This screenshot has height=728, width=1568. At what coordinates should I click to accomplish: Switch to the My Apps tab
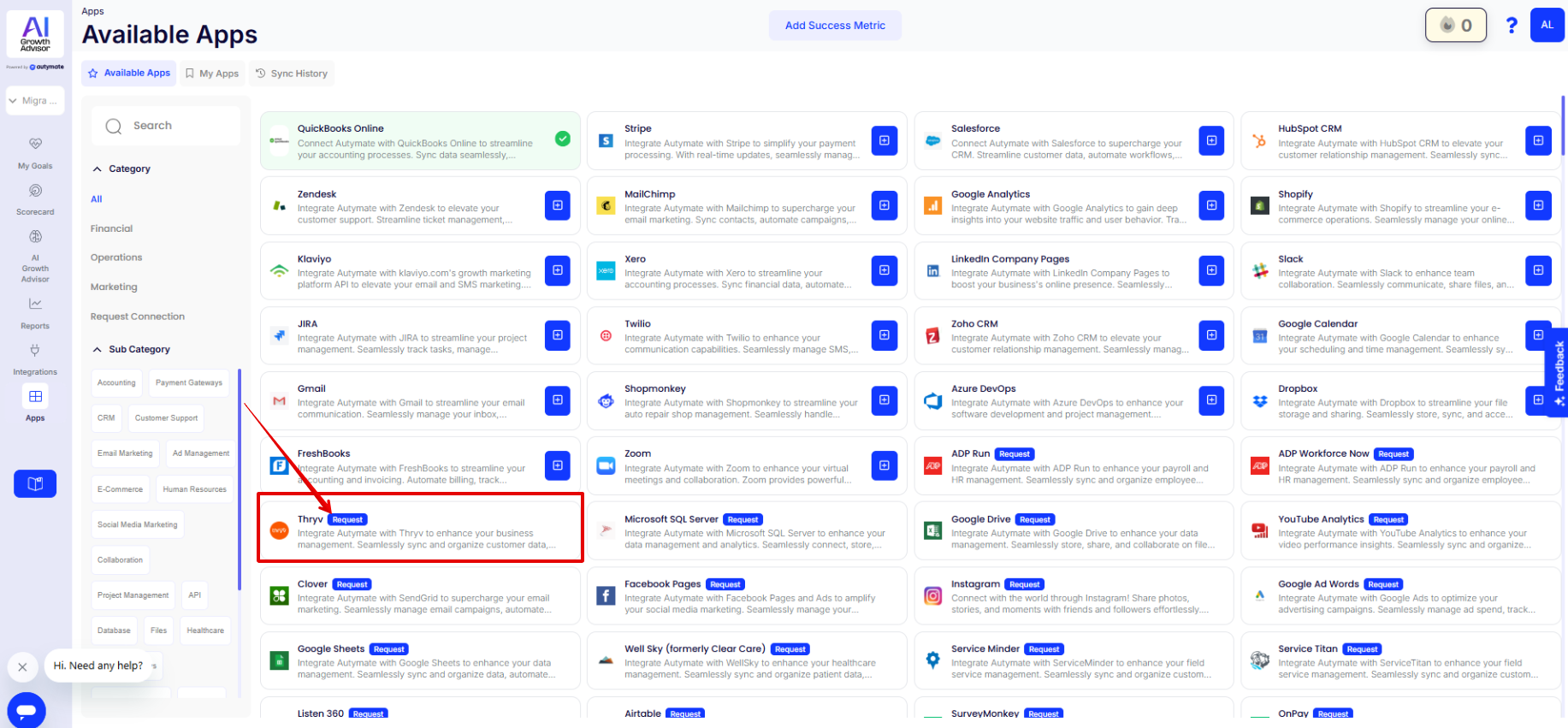212,74
